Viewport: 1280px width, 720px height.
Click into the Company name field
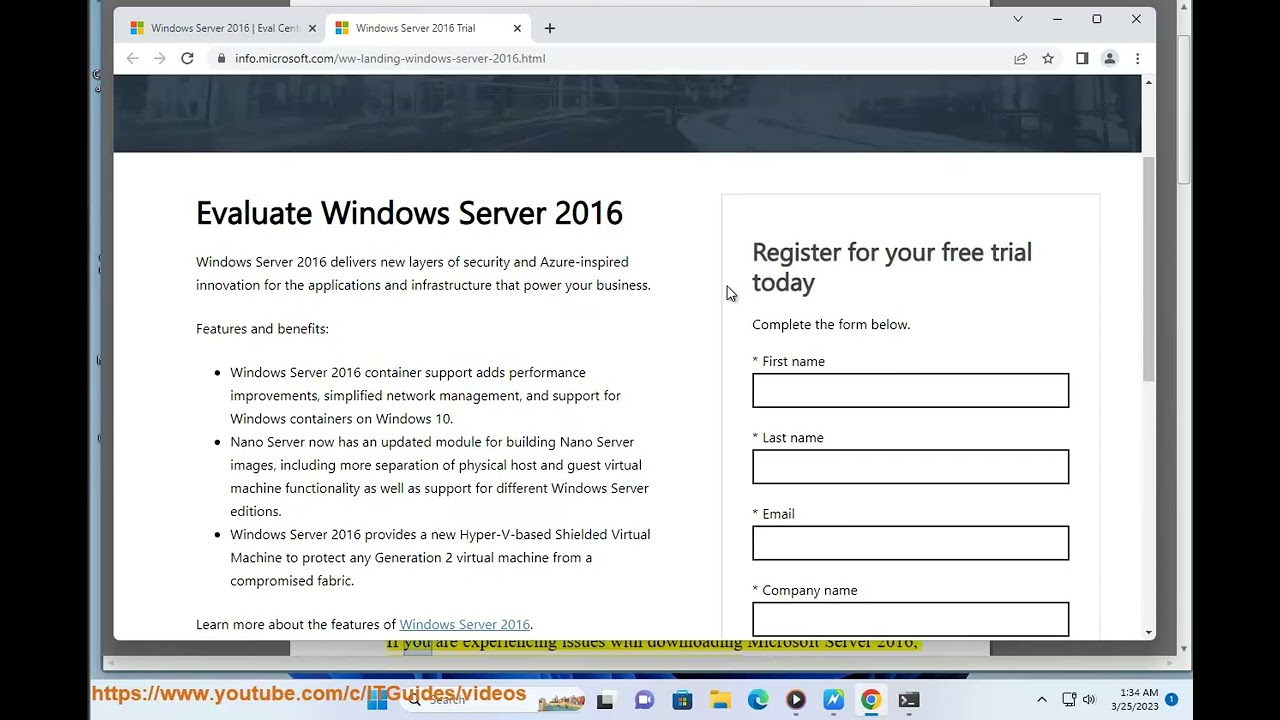(x=910, y=619)
